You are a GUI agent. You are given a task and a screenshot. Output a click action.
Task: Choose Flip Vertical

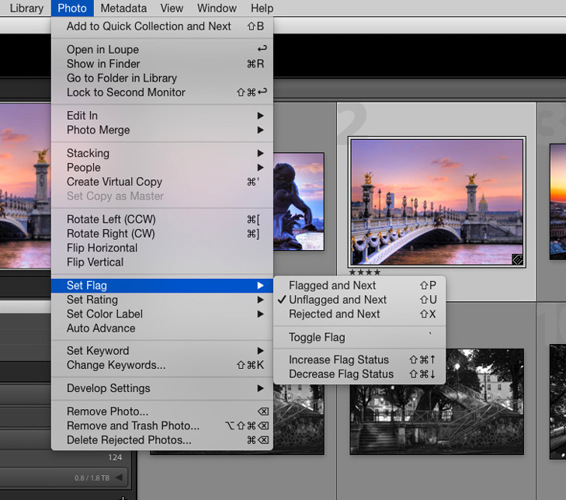[162, 262]
